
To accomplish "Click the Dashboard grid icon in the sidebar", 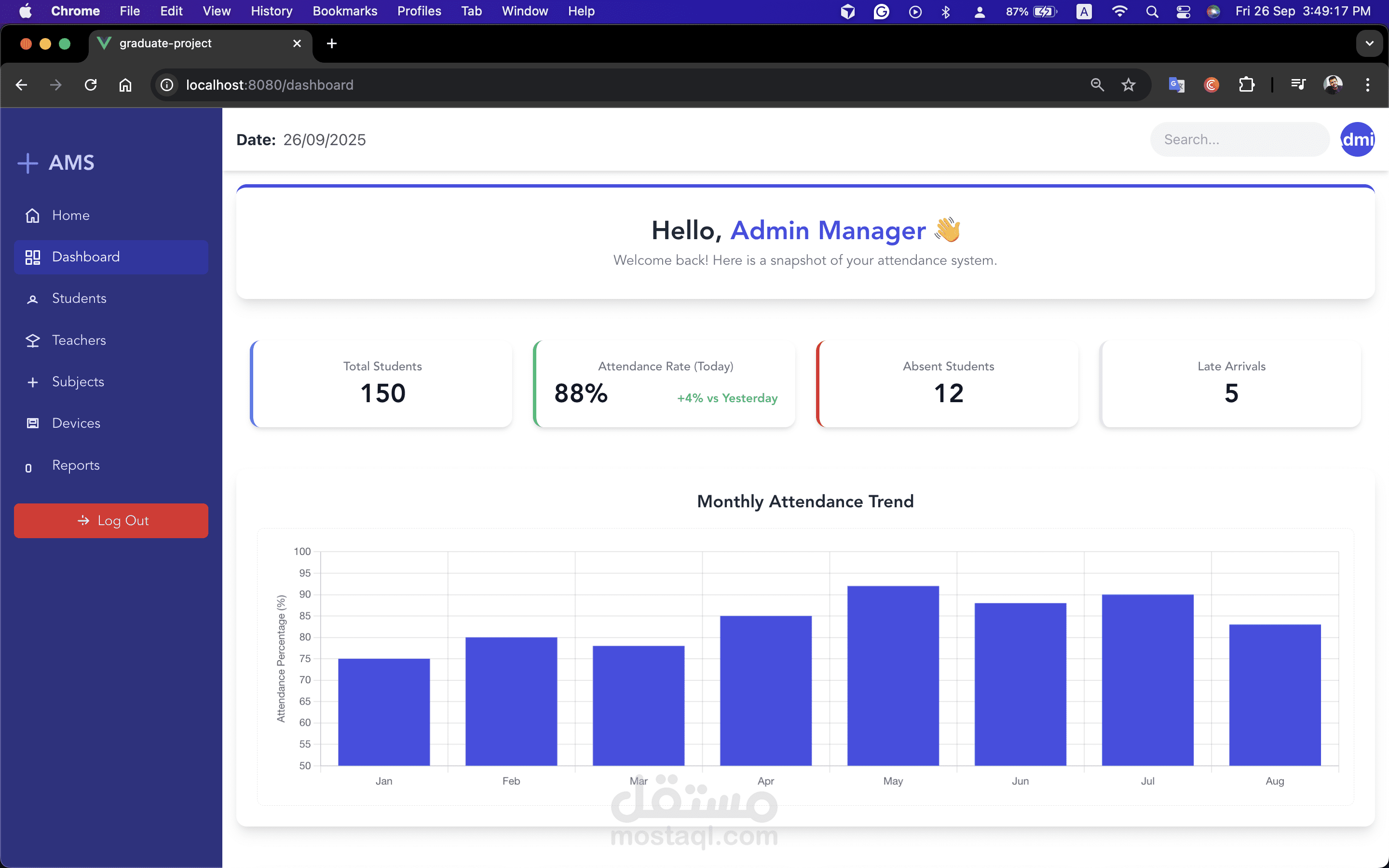I will click(x=32, y=257).
